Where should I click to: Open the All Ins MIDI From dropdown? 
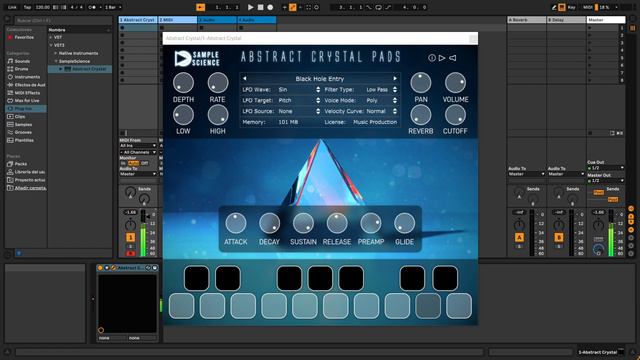(x=138, y=146)
